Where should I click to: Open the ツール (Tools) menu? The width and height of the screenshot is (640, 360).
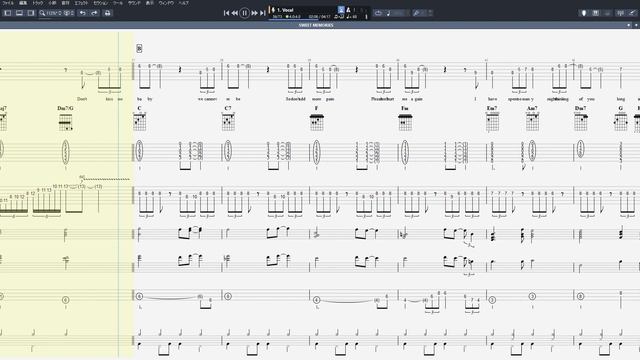[118, 3]
